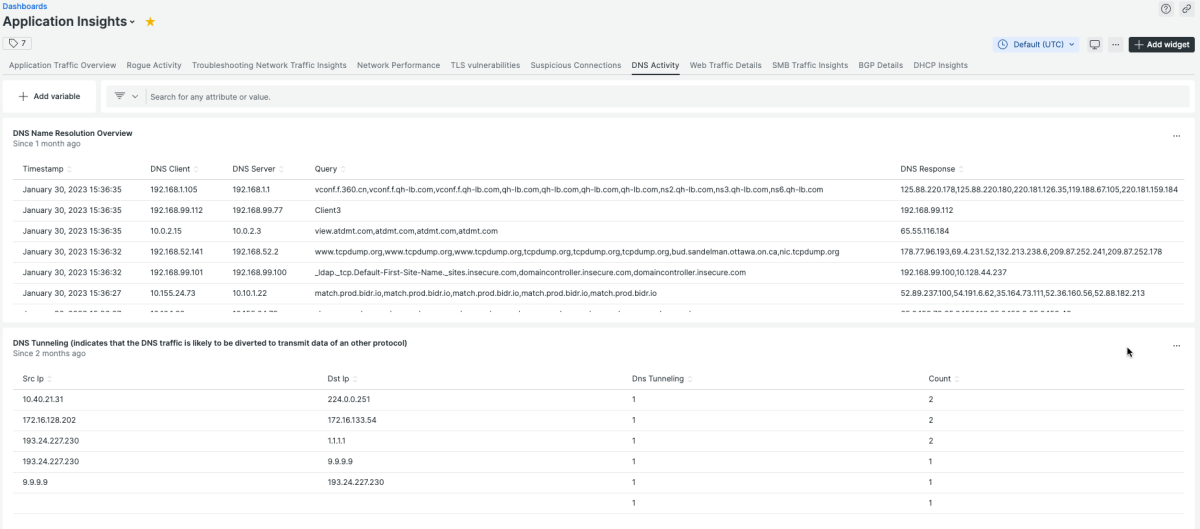
Task: Click the Add widget button
Action: (x=1161, y=45)
